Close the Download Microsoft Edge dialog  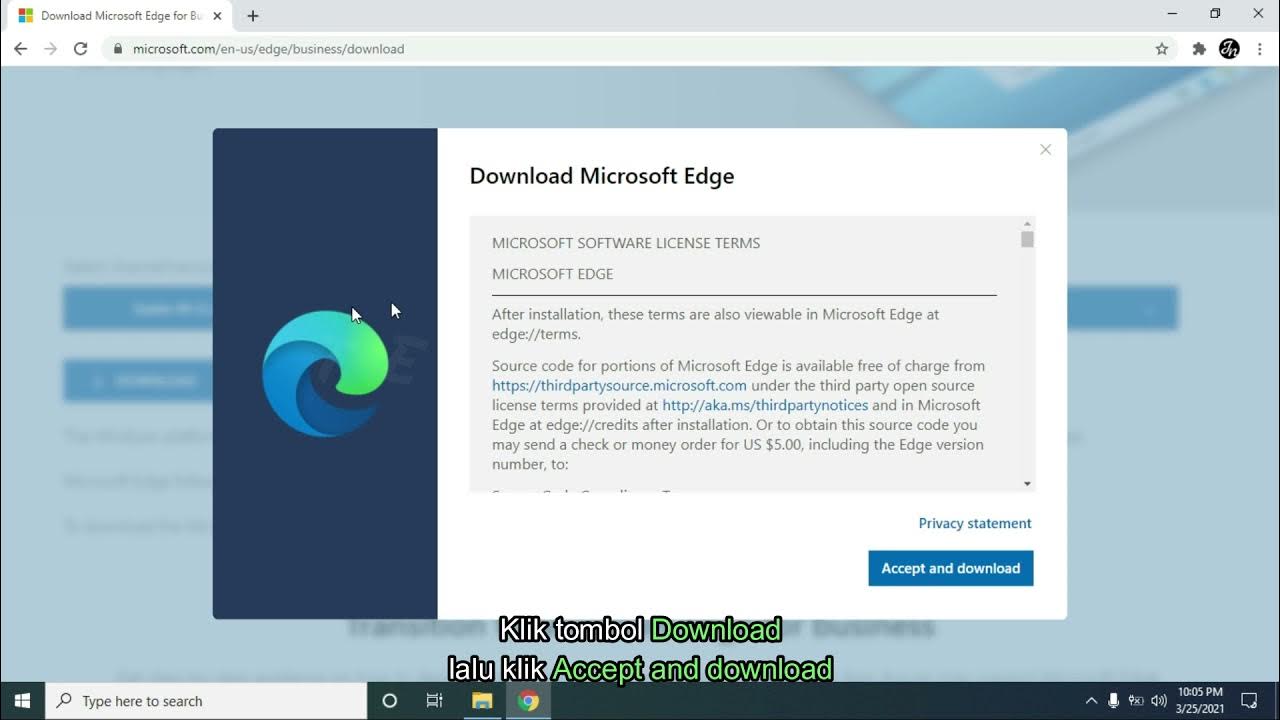tap(1045, 150)
